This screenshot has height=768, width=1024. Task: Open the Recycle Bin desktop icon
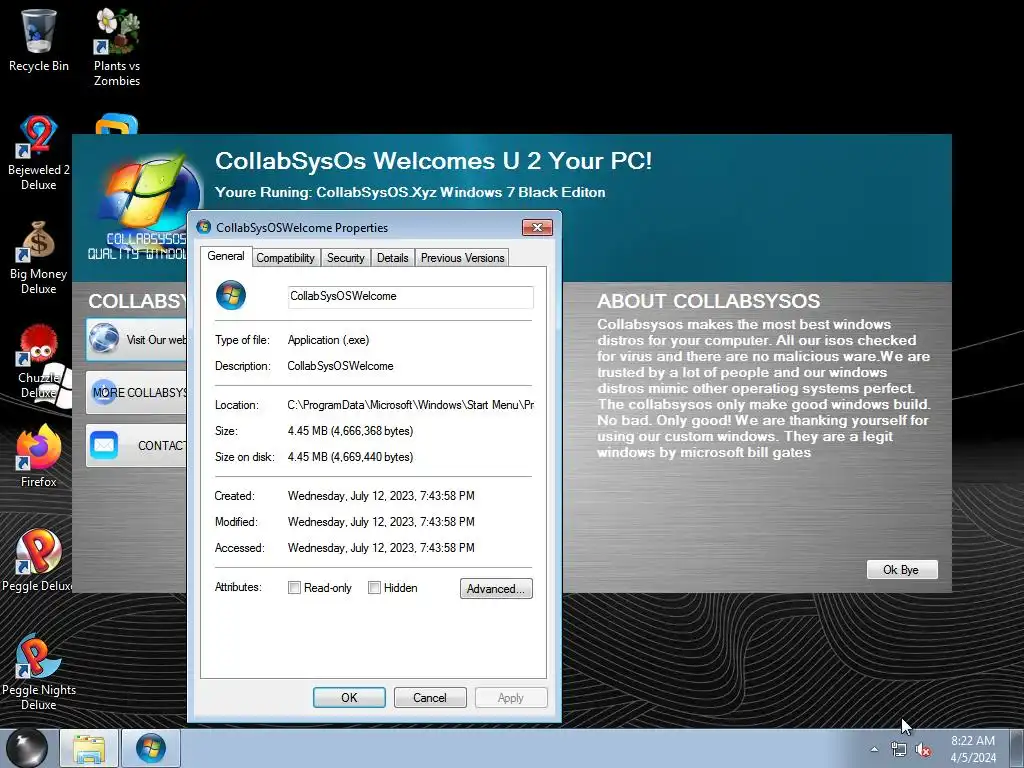(39, 40)
